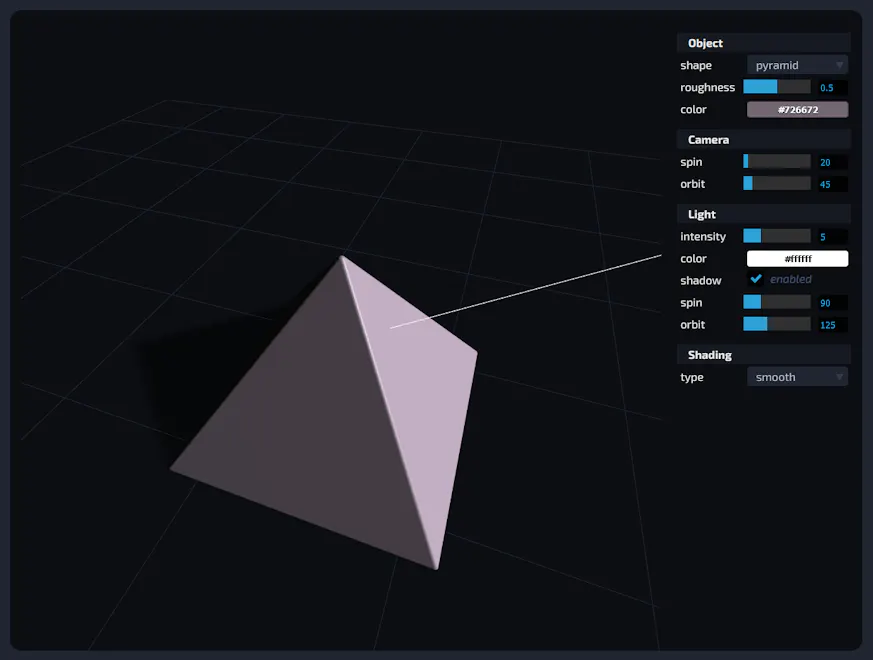Open the Shading type dropdown
The width and height of the screenshot is (873, 660).
click(x=797, y=377)
